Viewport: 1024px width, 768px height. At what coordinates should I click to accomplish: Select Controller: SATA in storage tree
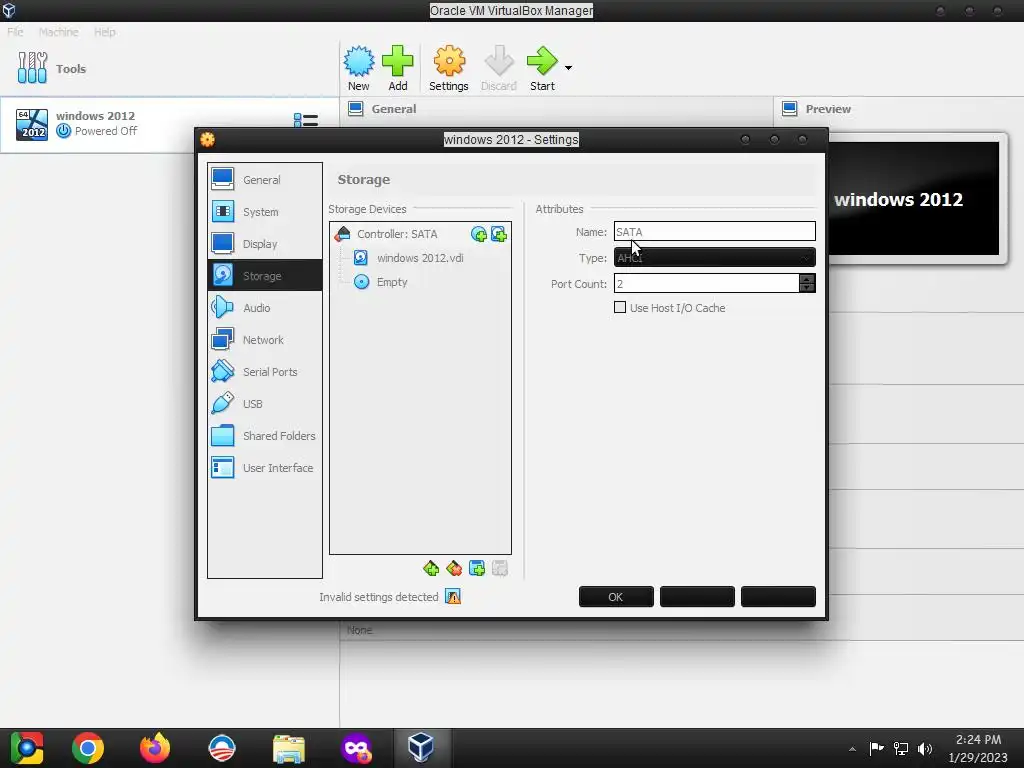[x=397, y=234]
